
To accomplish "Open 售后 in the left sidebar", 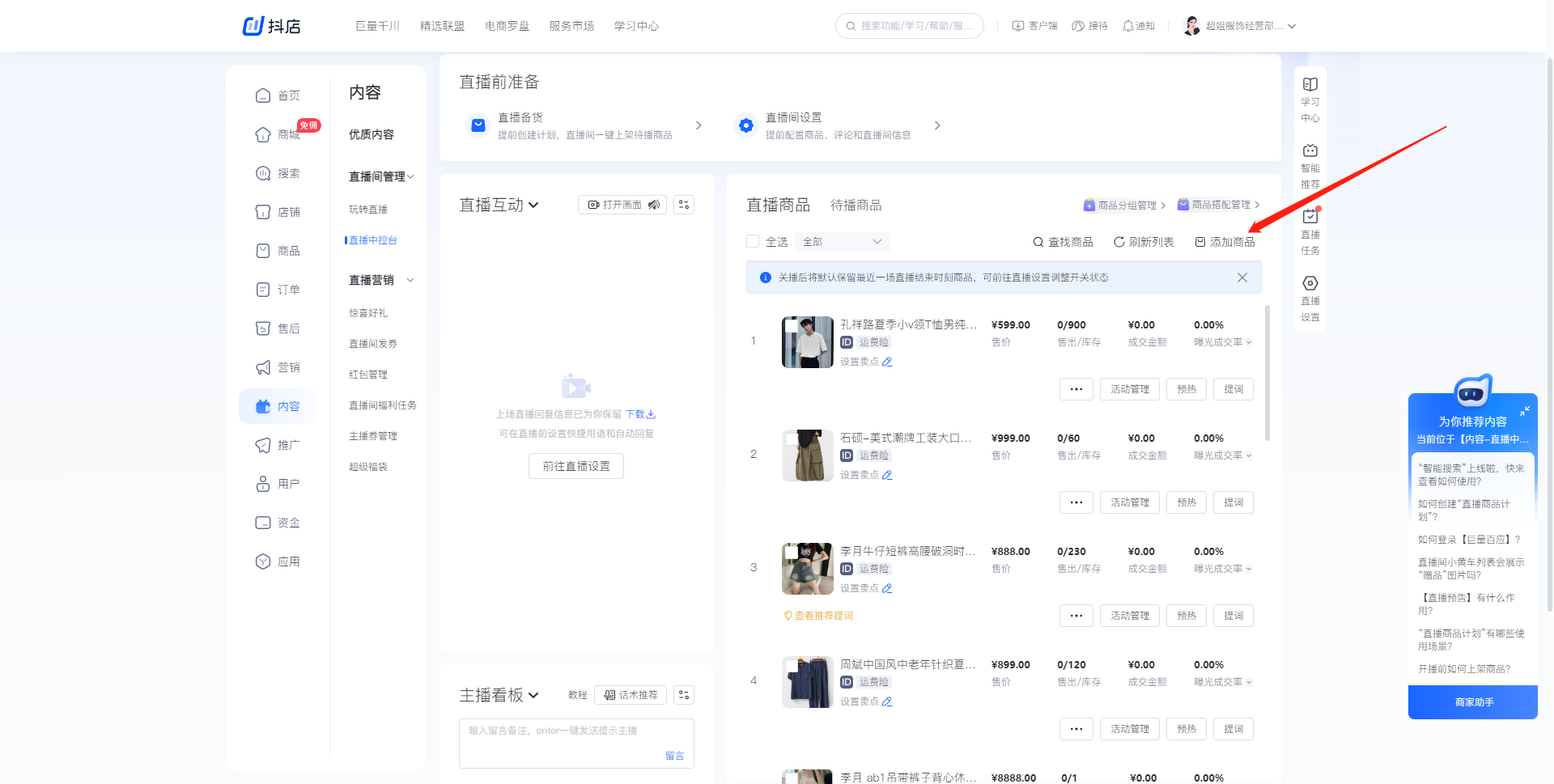I will (278, 328).
